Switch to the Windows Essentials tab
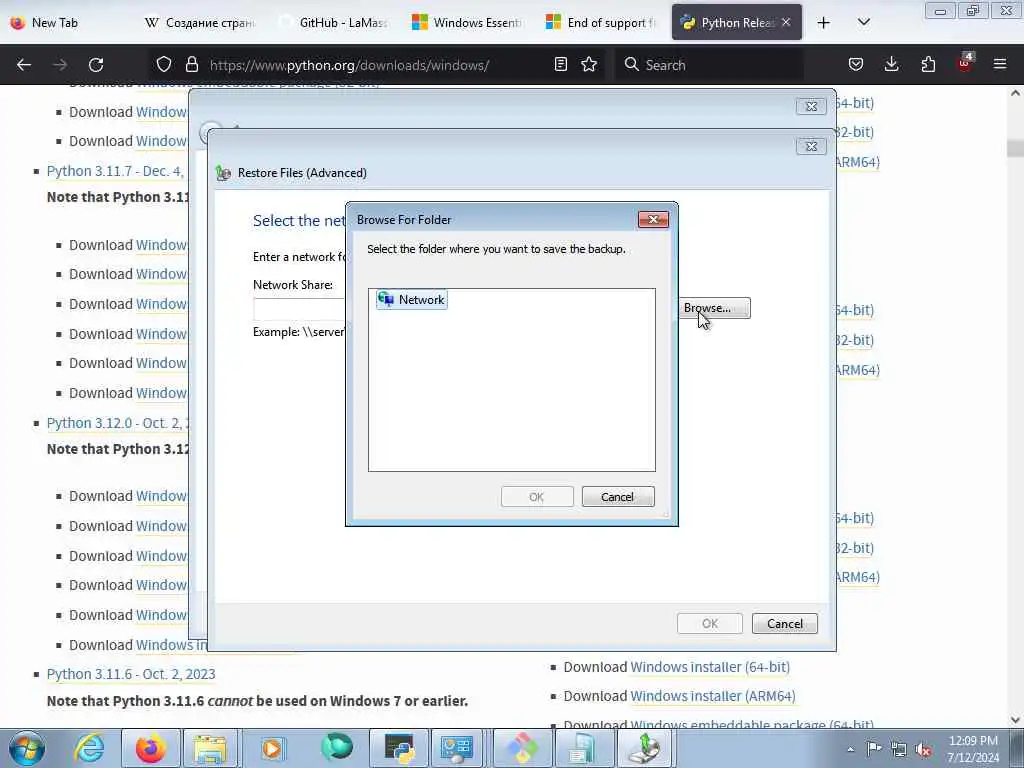This screenshot has width=1024, height=768. tap(467, 23)
